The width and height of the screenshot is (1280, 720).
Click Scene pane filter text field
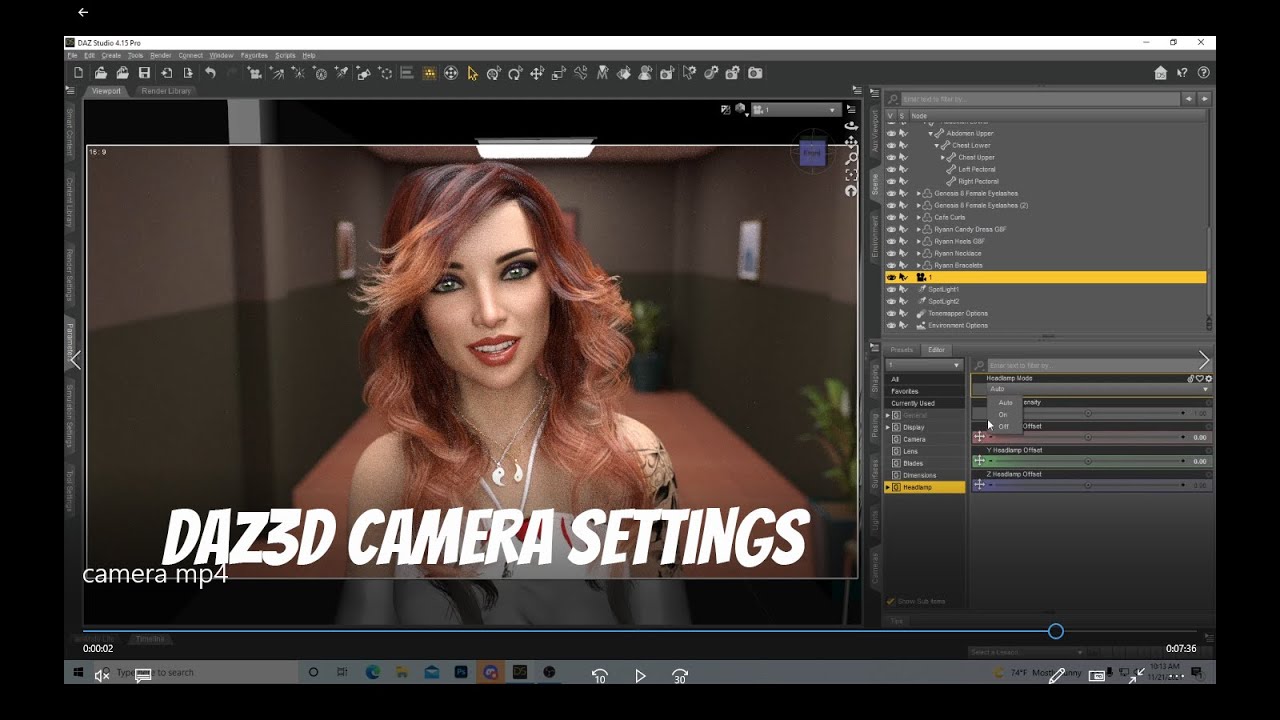pyautogui.click(x=1040, y=99)
